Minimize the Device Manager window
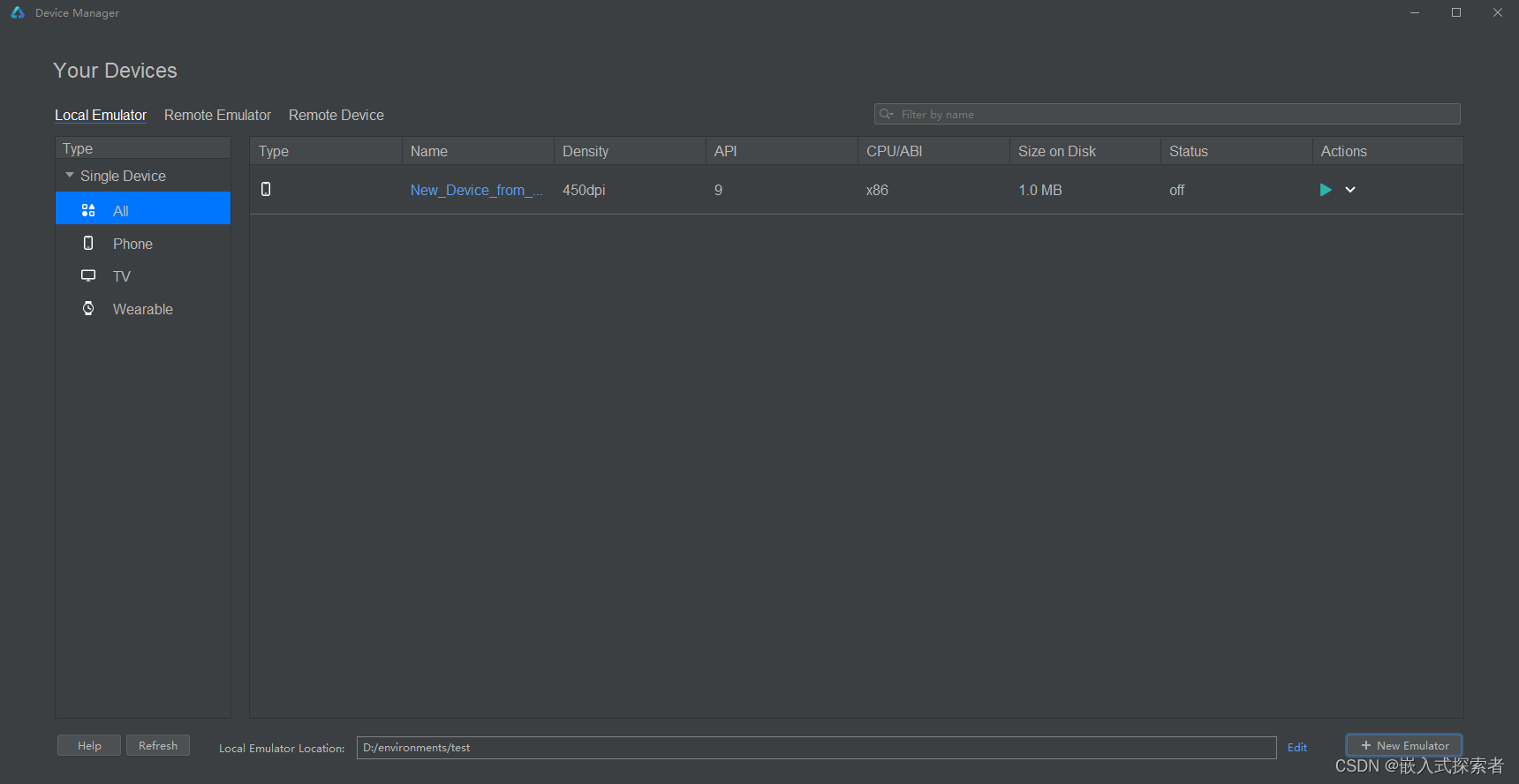 [x=1415, y=12]
